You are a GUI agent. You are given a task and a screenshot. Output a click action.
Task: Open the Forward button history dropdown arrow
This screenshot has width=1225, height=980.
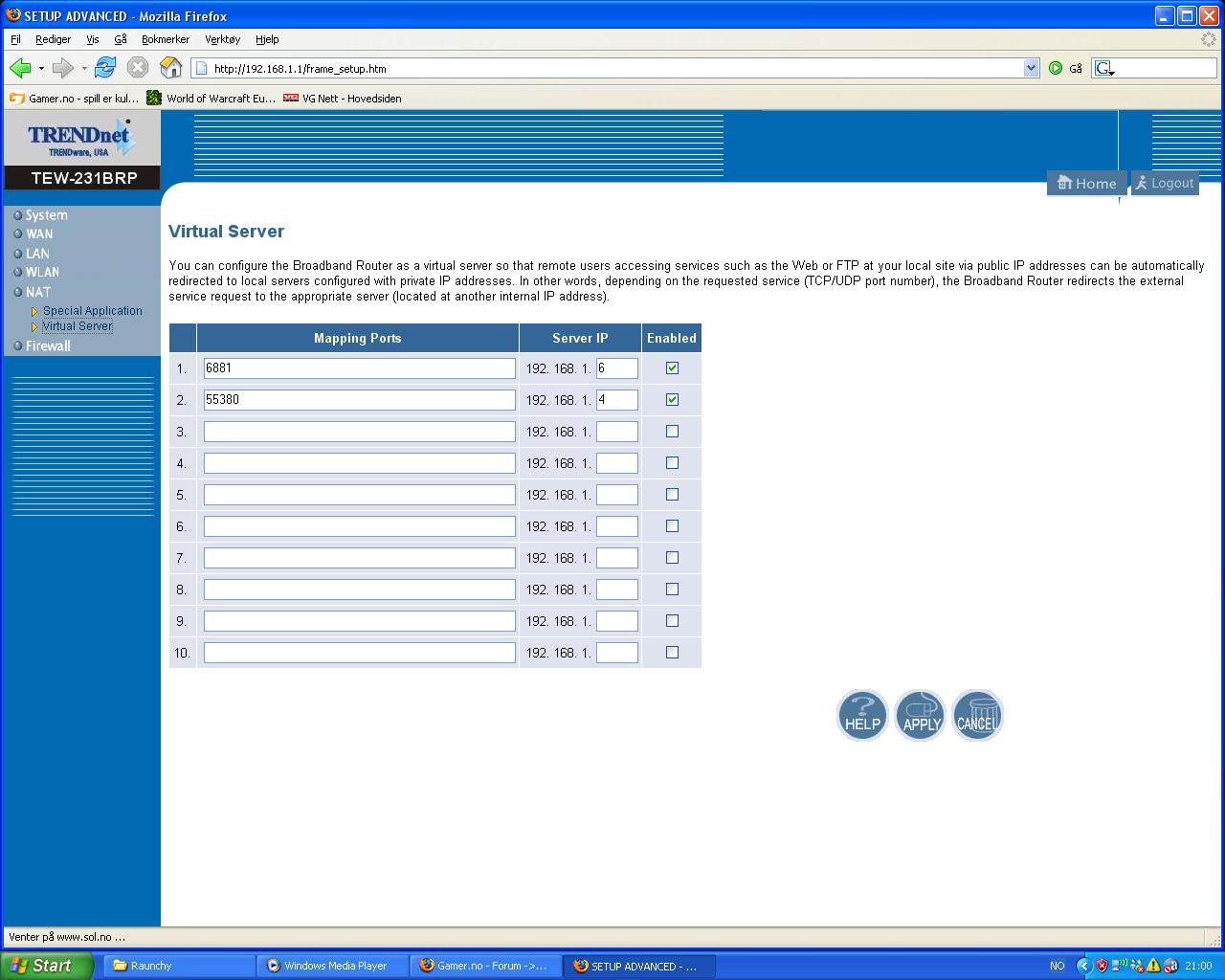coord(84,68)
